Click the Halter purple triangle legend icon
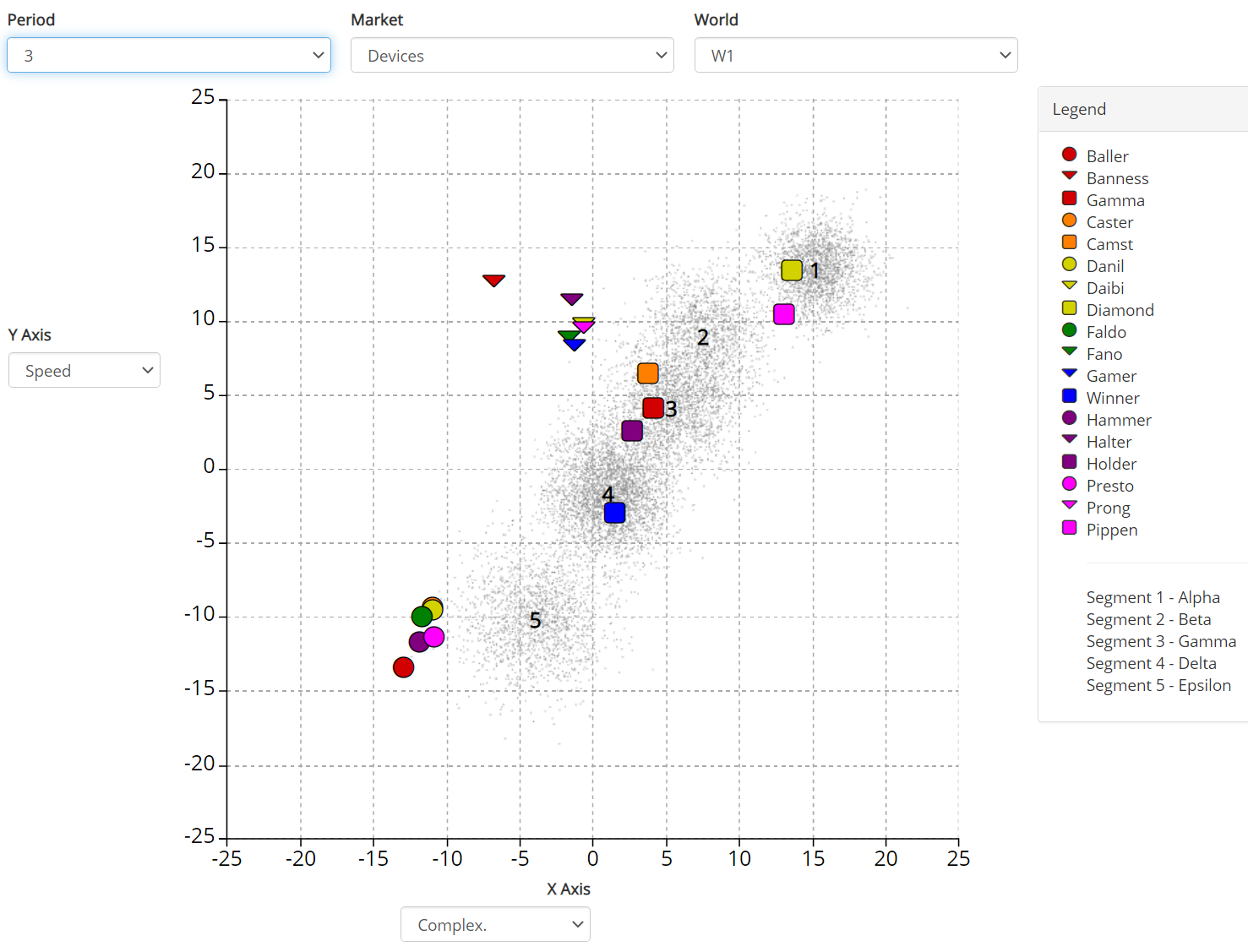The image size is (1248, 952). click(1069, 439)
